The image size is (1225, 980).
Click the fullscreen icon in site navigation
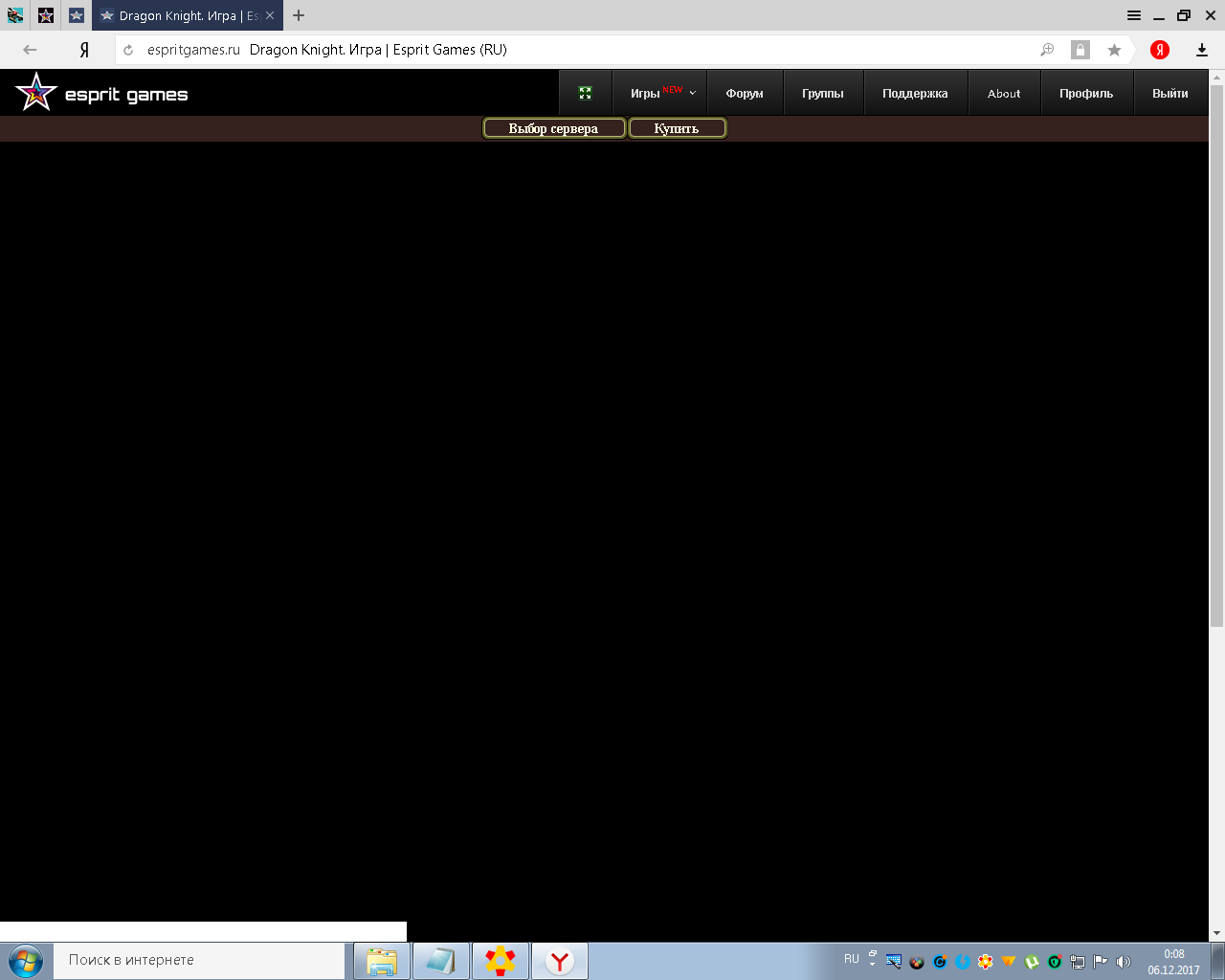(585, 93)
